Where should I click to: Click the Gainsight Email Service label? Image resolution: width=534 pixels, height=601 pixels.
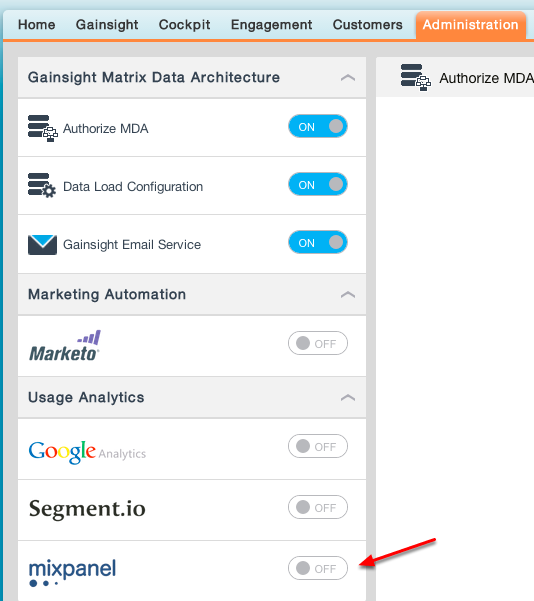point(132,245)
